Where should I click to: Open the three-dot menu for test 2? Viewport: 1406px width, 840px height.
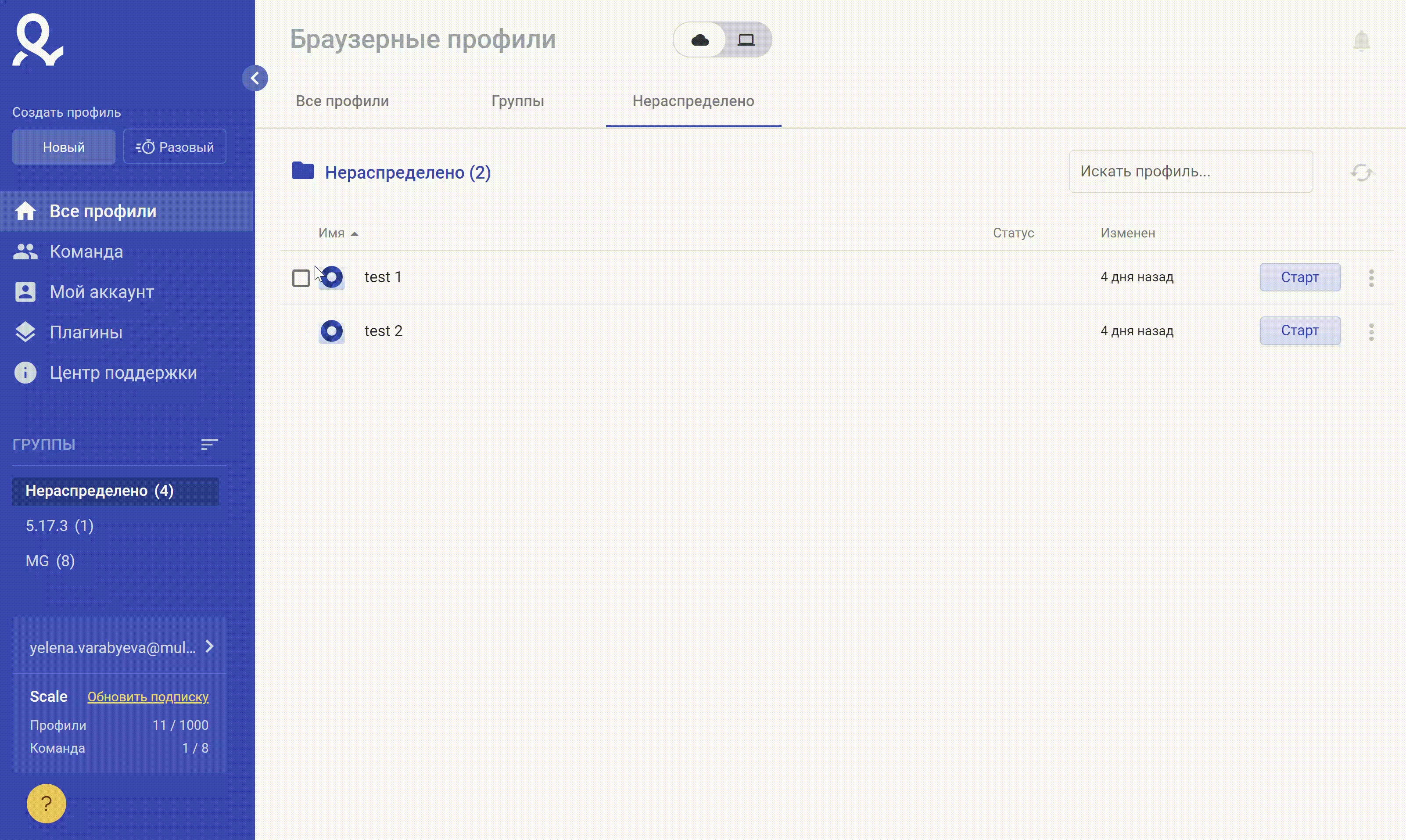pos(1371,331)
